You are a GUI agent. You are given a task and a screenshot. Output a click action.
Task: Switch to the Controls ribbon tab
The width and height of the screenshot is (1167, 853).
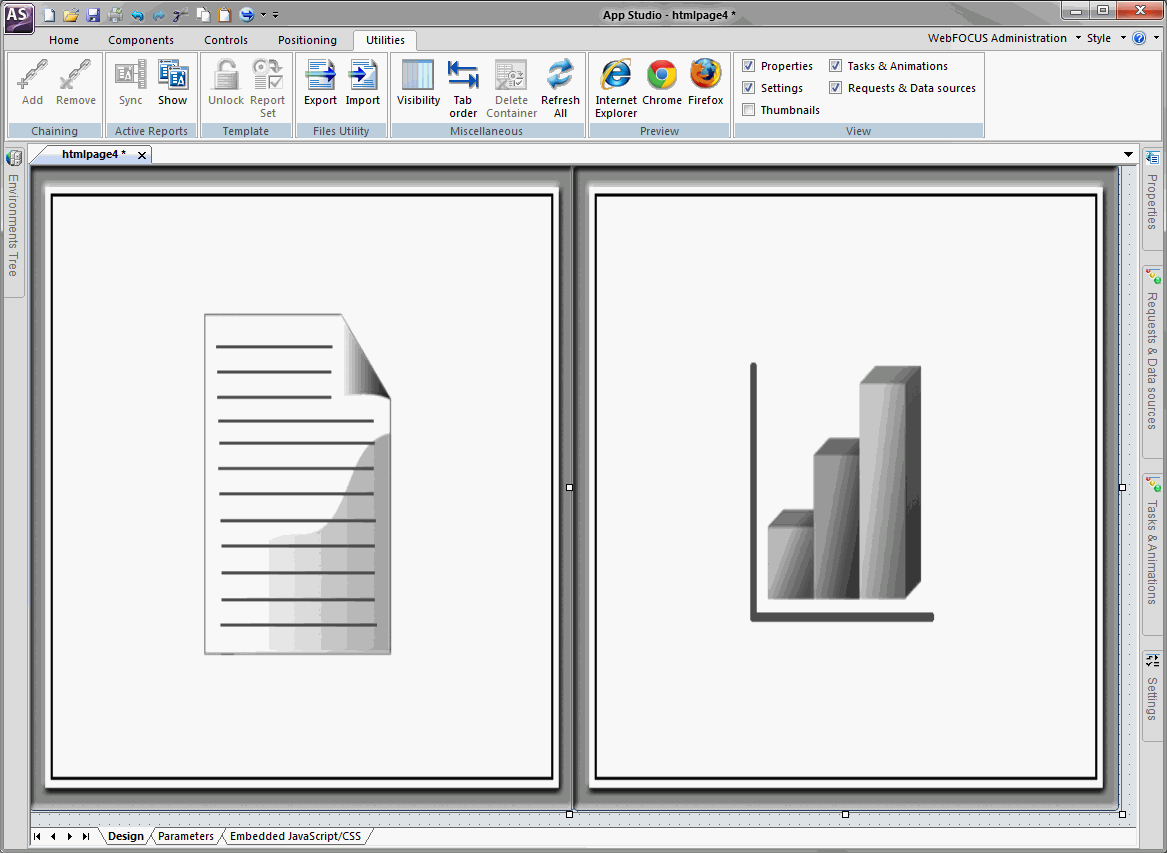click(x=226, y=40)
